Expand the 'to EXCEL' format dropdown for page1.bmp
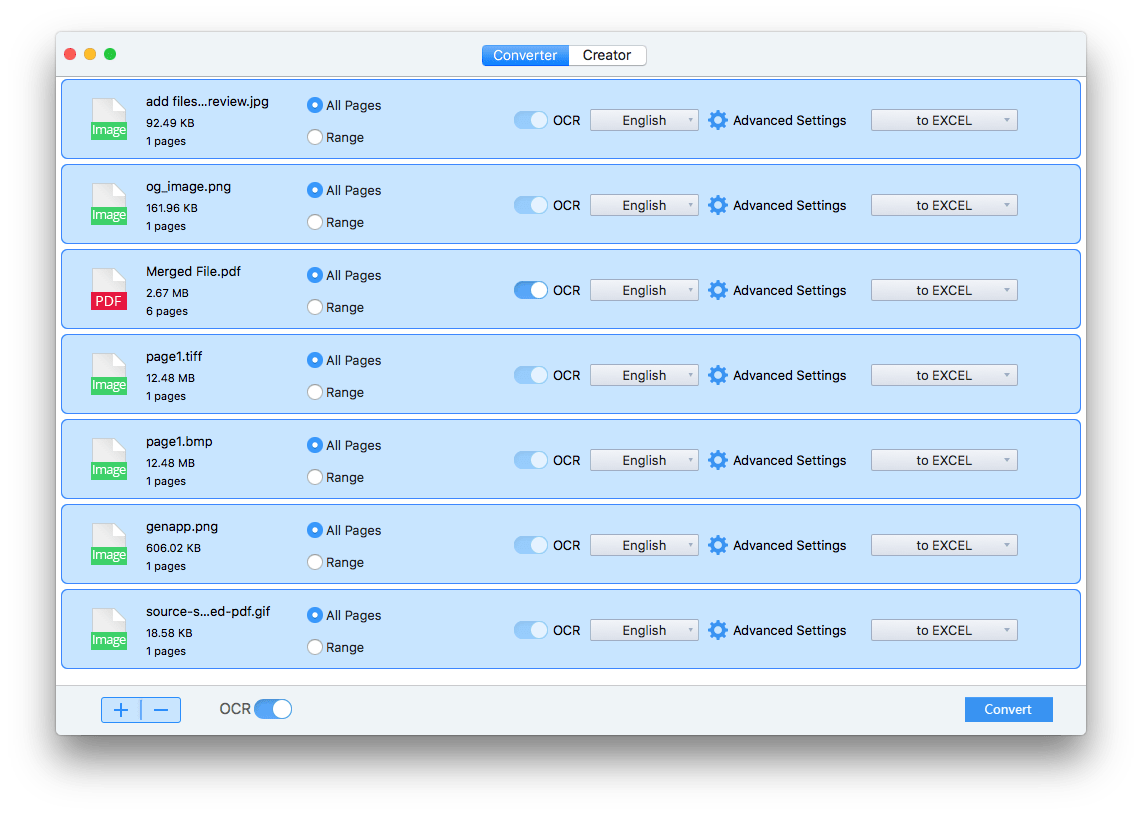The image size is (1142, 815). tap(944, 460)
